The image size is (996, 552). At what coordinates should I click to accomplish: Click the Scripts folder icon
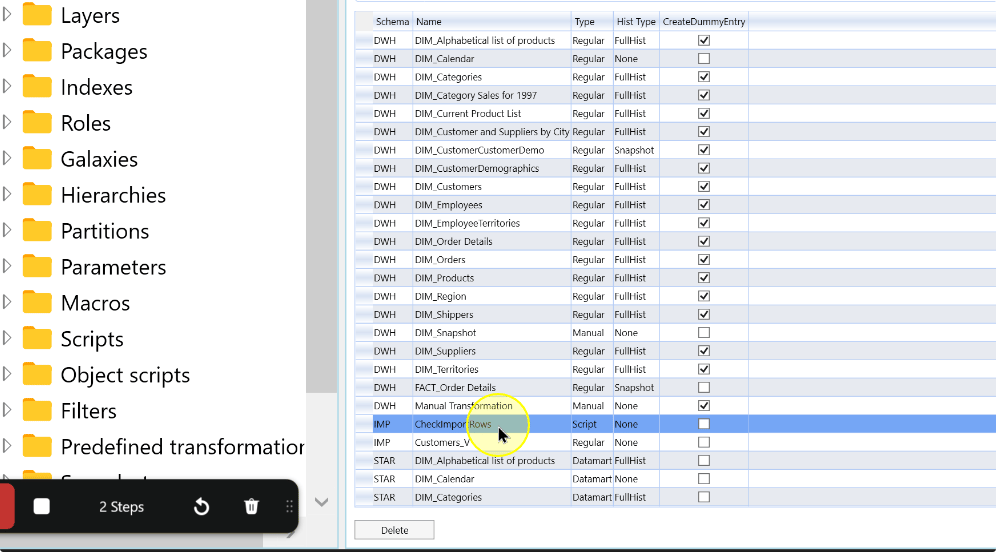pos(37,338)
